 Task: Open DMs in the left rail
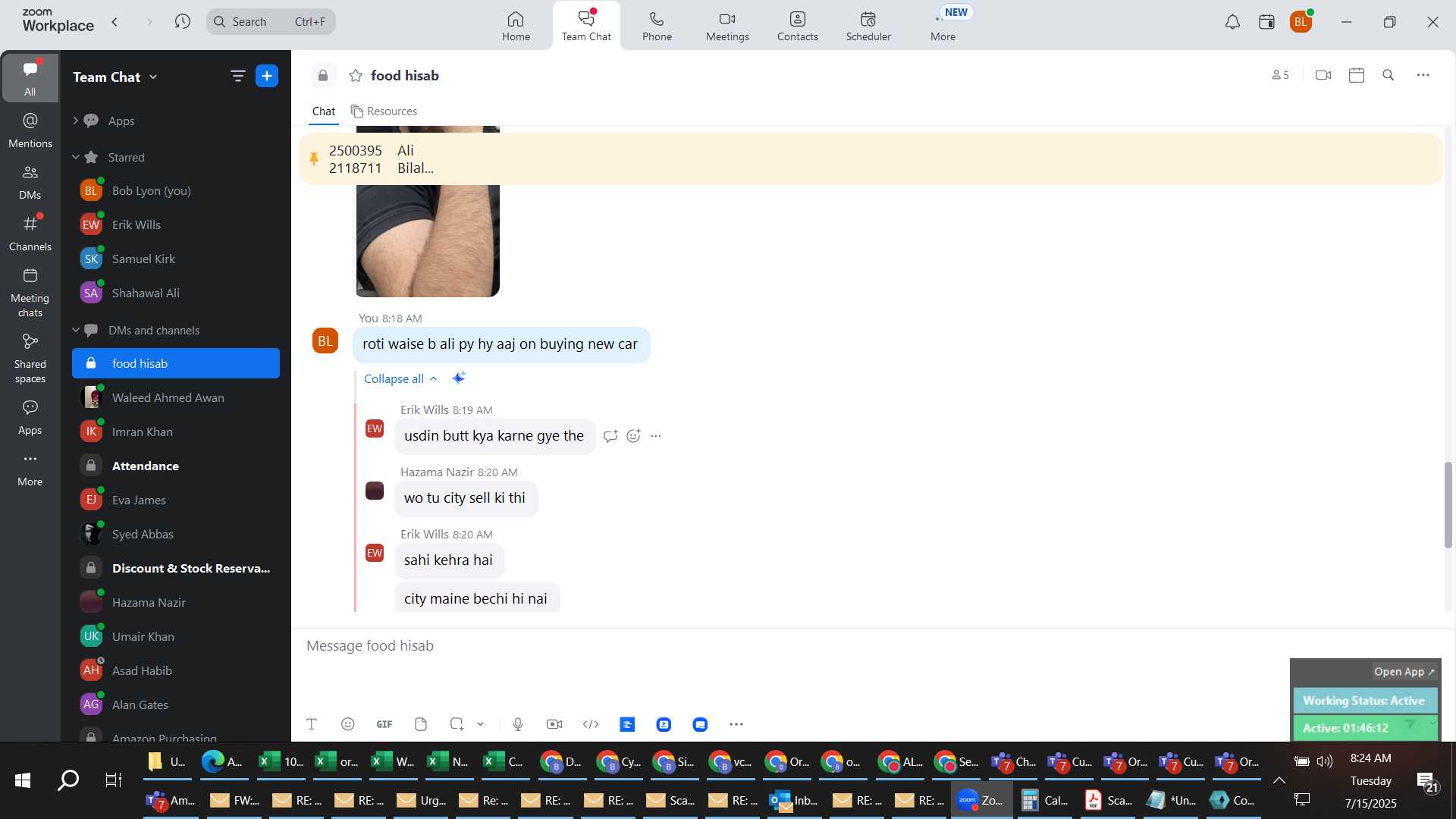[x=30, y=182]
